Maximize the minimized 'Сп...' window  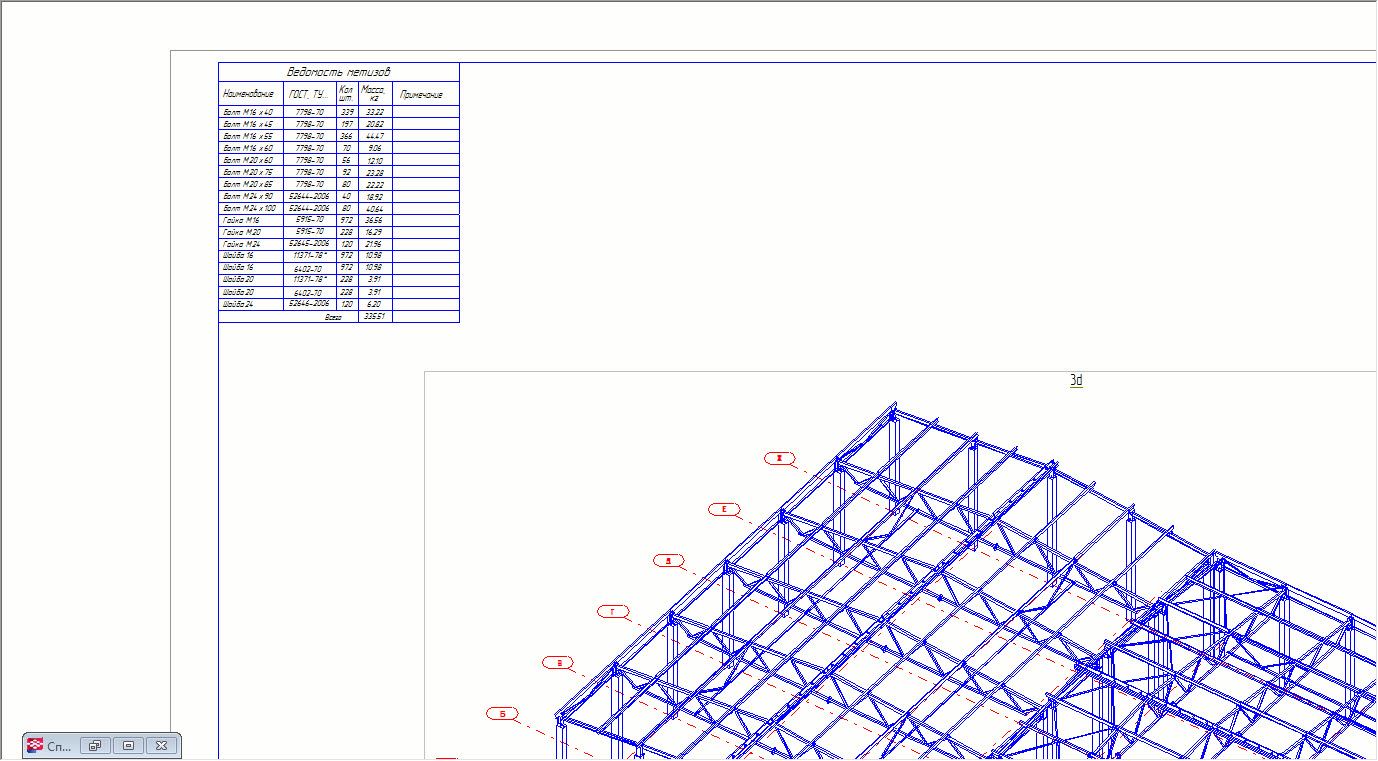pyautogui.click(x=128, y=746)
